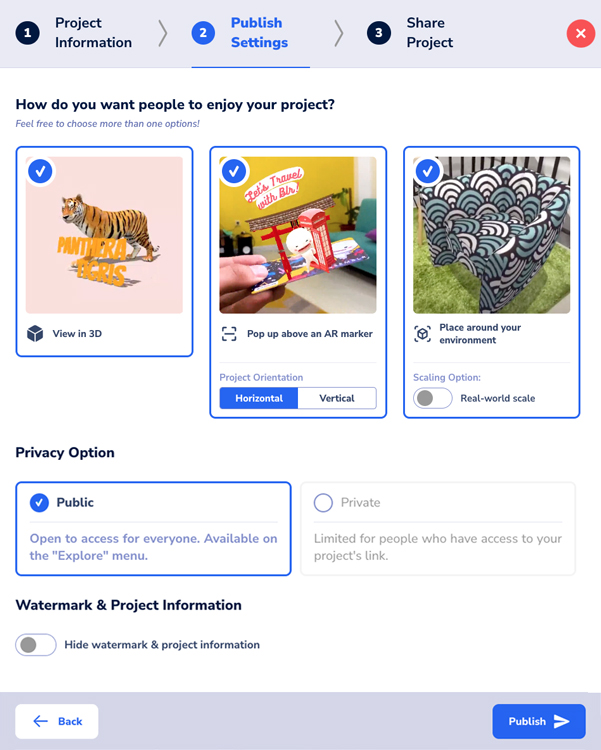Click the step 3 number circle
The width and height of the screenshot is (601, 750).
tap(378, 33)
